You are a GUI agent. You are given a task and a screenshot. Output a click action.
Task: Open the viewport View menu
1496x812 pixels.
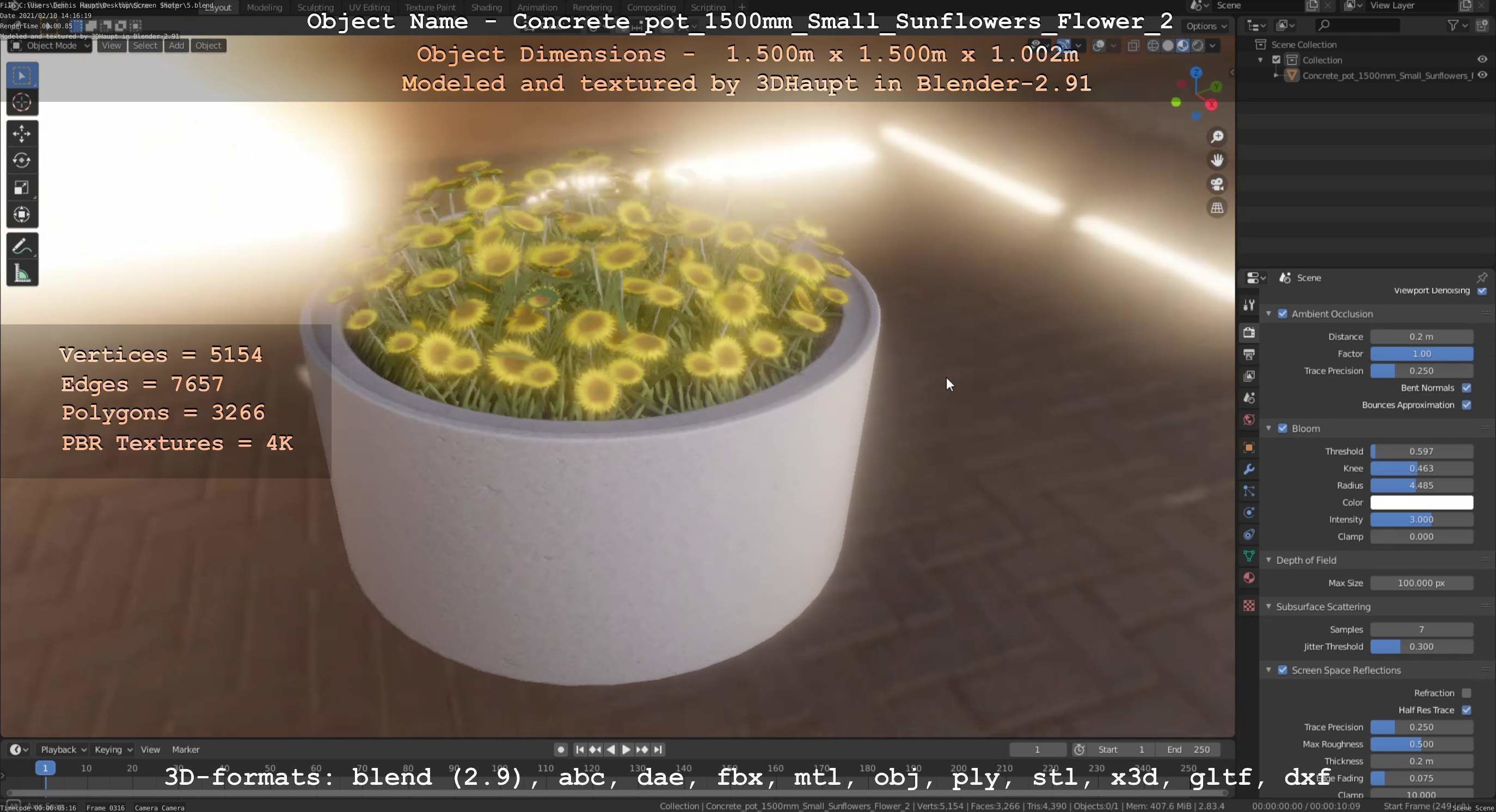coord(111,45)
